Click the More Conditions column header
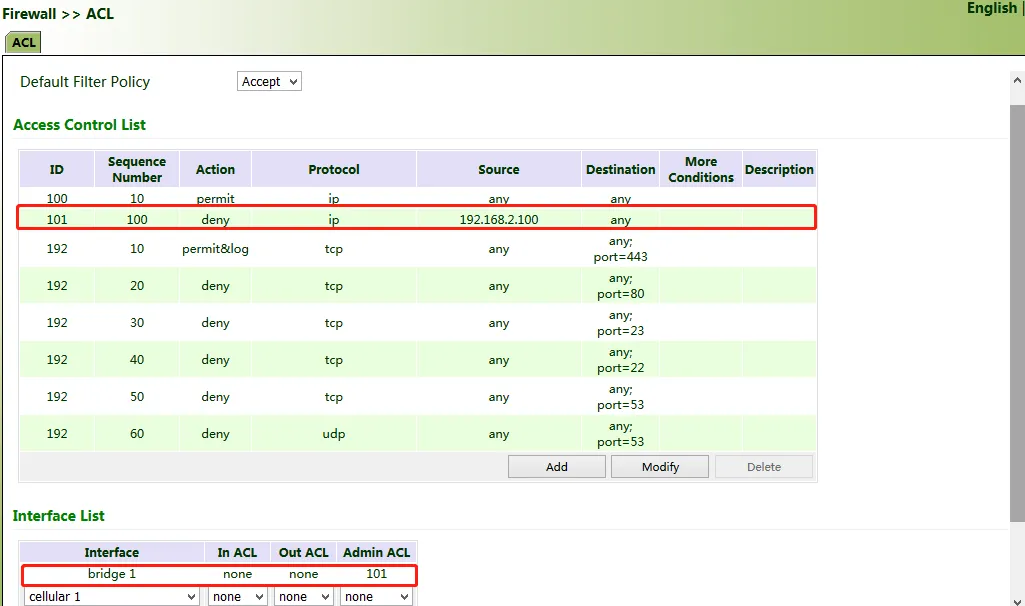Image resolution: width=1025 pixels, height=606 pixels. click(701, 169)
